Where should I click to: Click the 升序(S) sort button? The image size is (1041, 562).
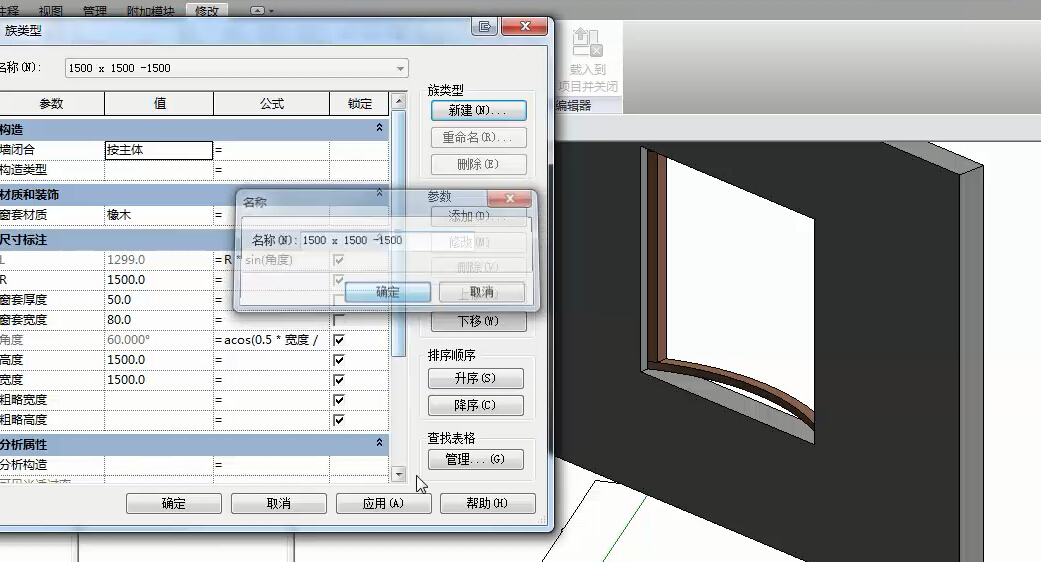coord(476,379)
